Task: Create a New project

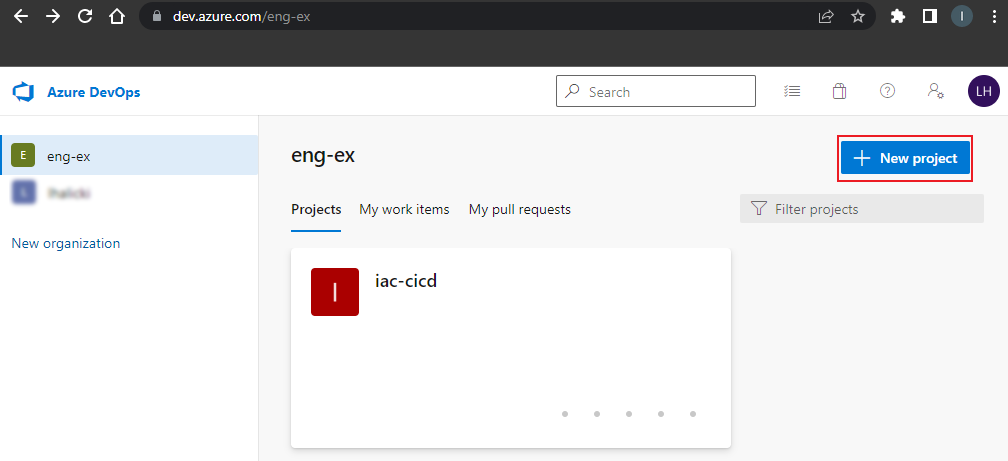Action: point(905,158)
